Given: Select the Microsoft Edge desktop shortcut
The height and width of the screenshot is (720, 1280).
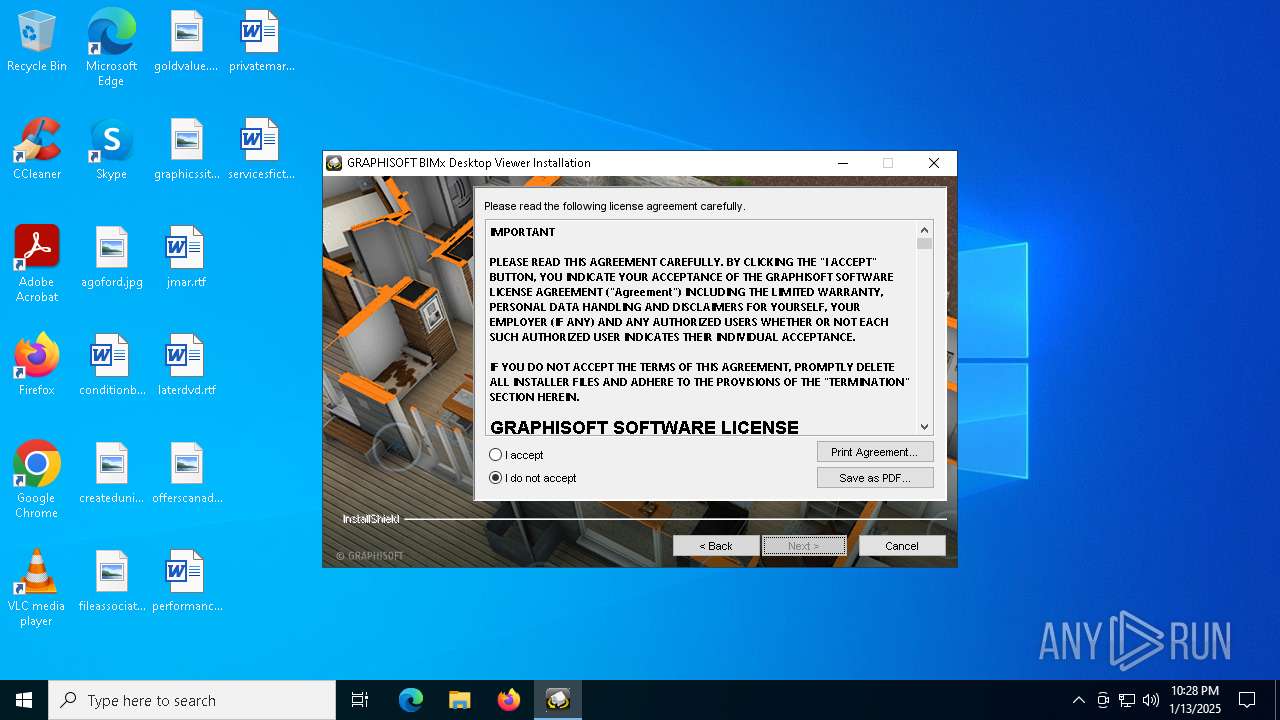Looking at the screenshot, I should (x=111, y=47).
